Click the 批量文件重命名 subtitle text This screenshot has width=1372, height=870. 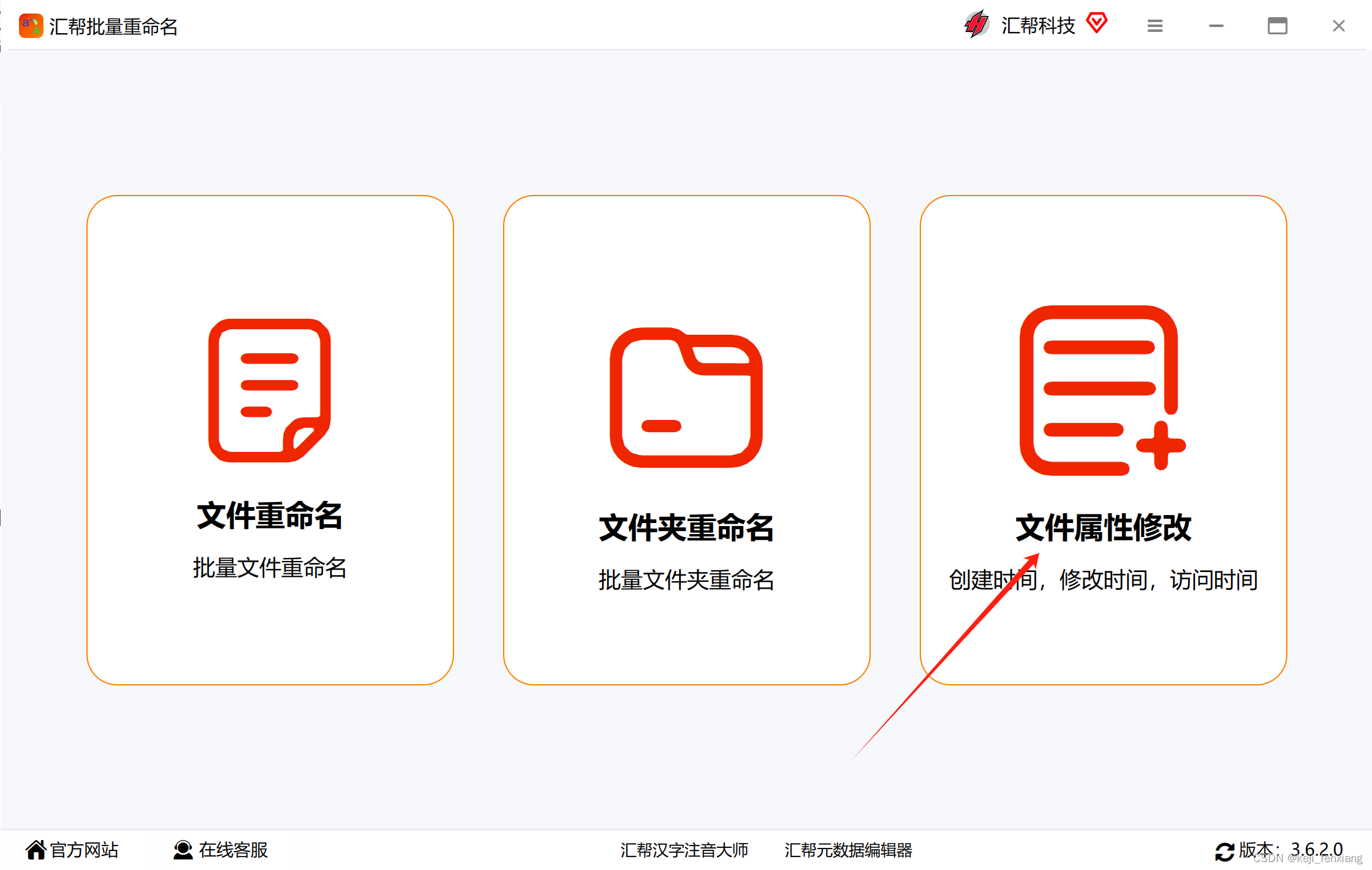pyautogui.click(x=270, y=568)
